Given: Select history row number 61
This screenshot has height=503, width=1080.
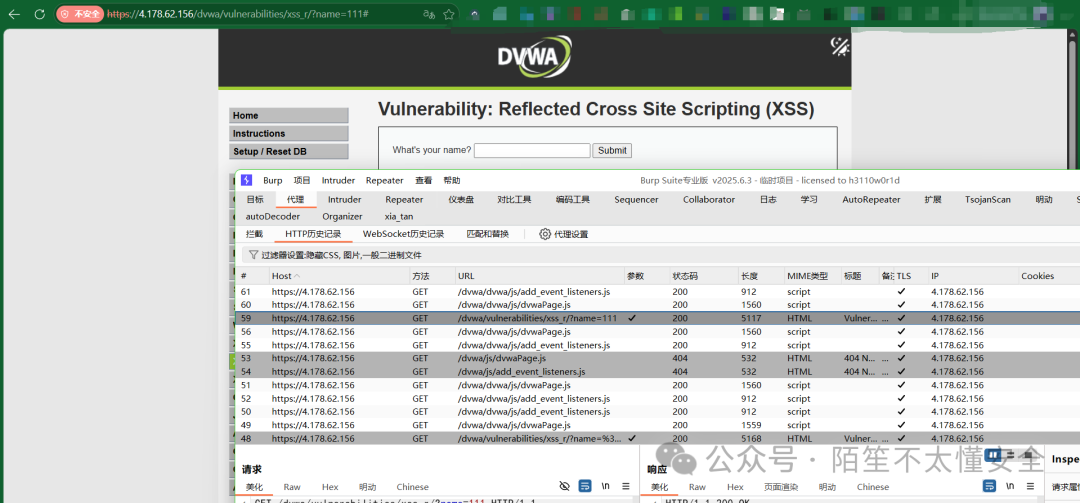Looking at the screenshot, I should (658, 291).
